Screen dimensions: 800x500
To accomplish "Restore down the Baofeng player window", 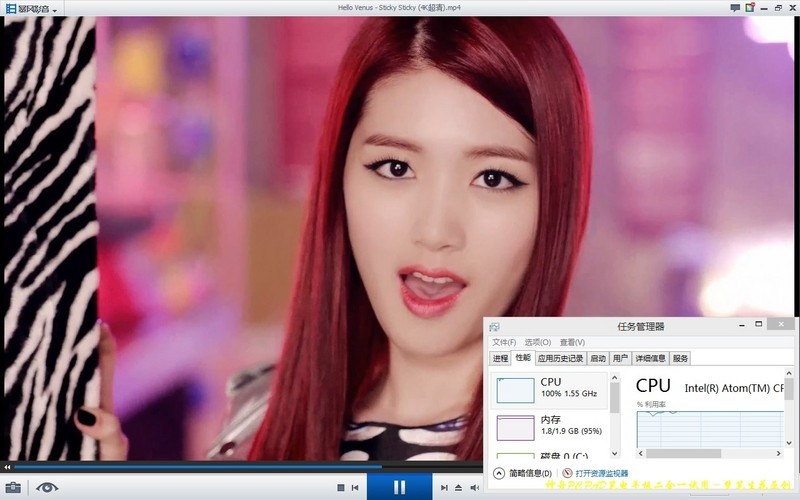I will click(778, 8).
